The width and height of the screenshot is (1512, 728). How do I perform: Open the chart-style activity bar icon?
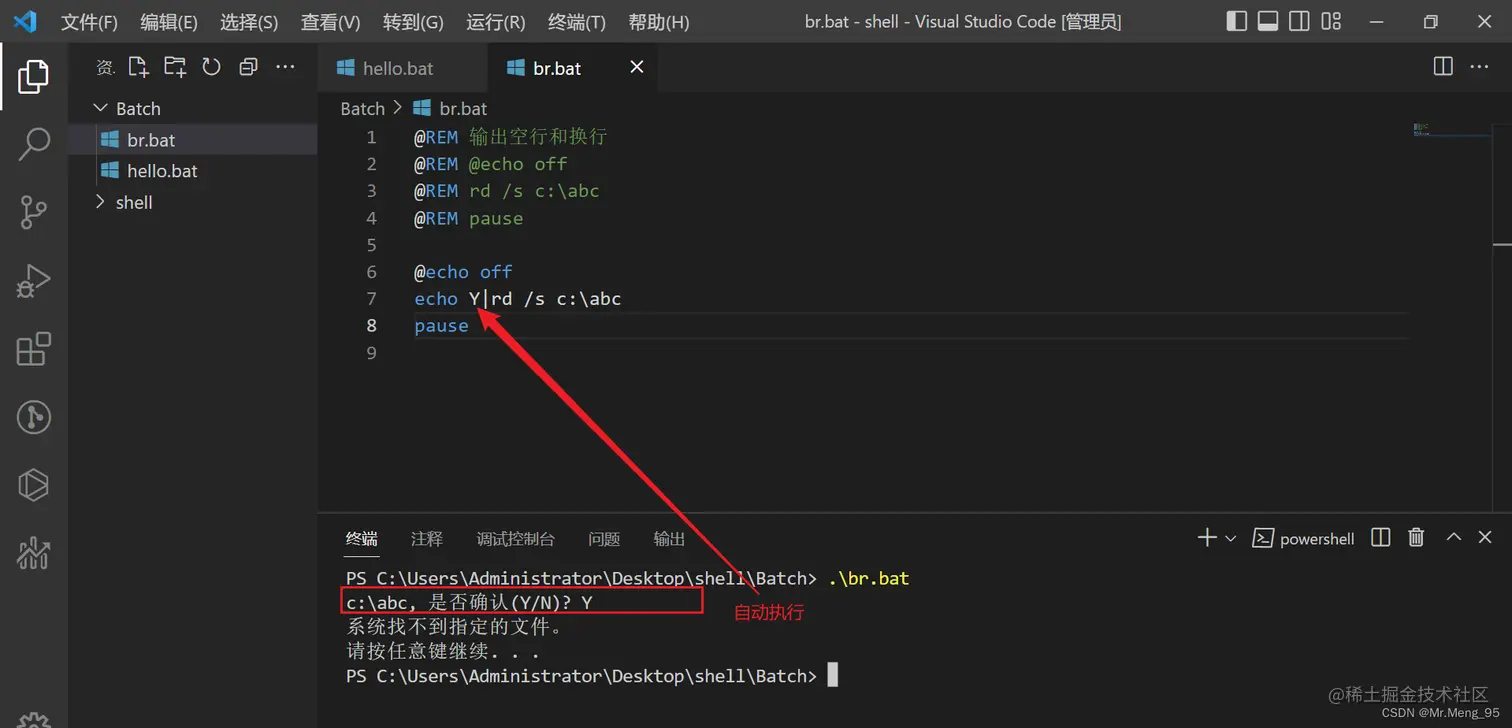click(x=34, y=553)
